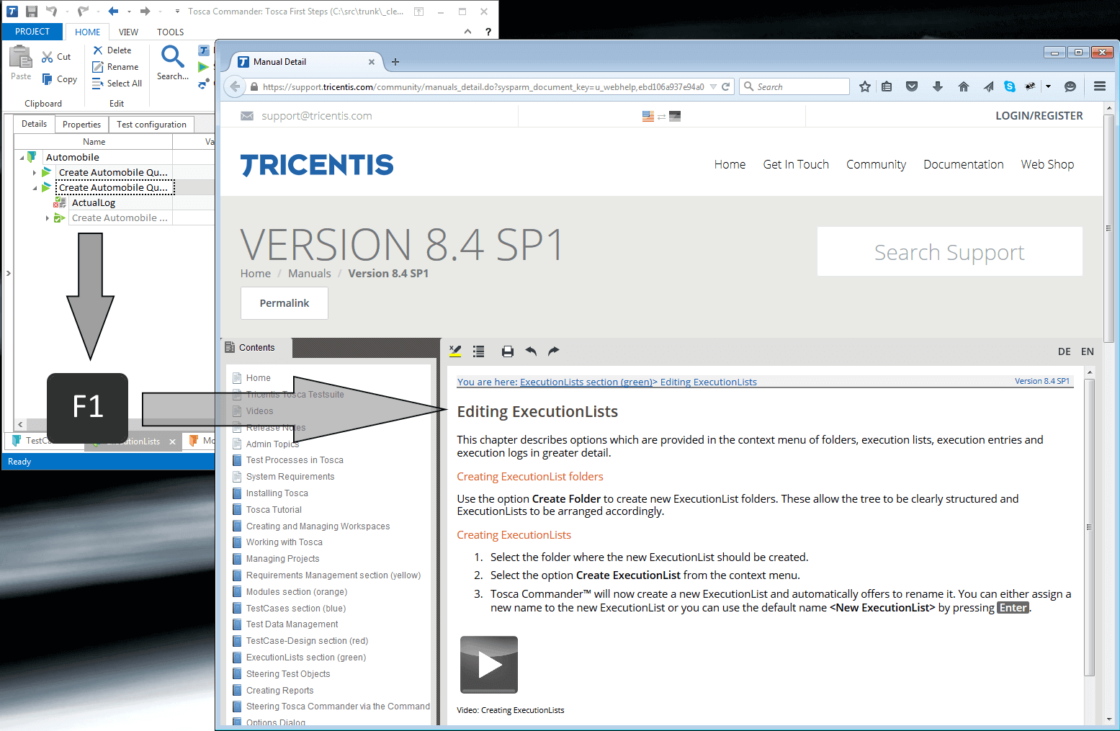Reload the page in the browser
The width and height of the screenshot is (1120, 731).
click(726, 87)
